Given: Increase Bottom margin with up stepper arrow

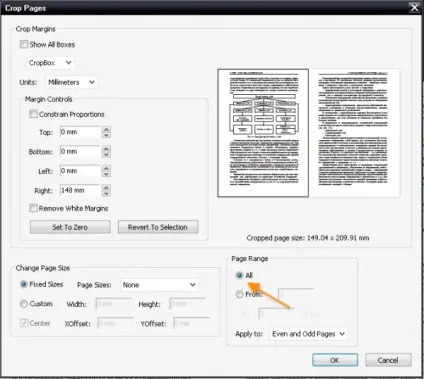Looking at the screenshot, I should [106, 149].
